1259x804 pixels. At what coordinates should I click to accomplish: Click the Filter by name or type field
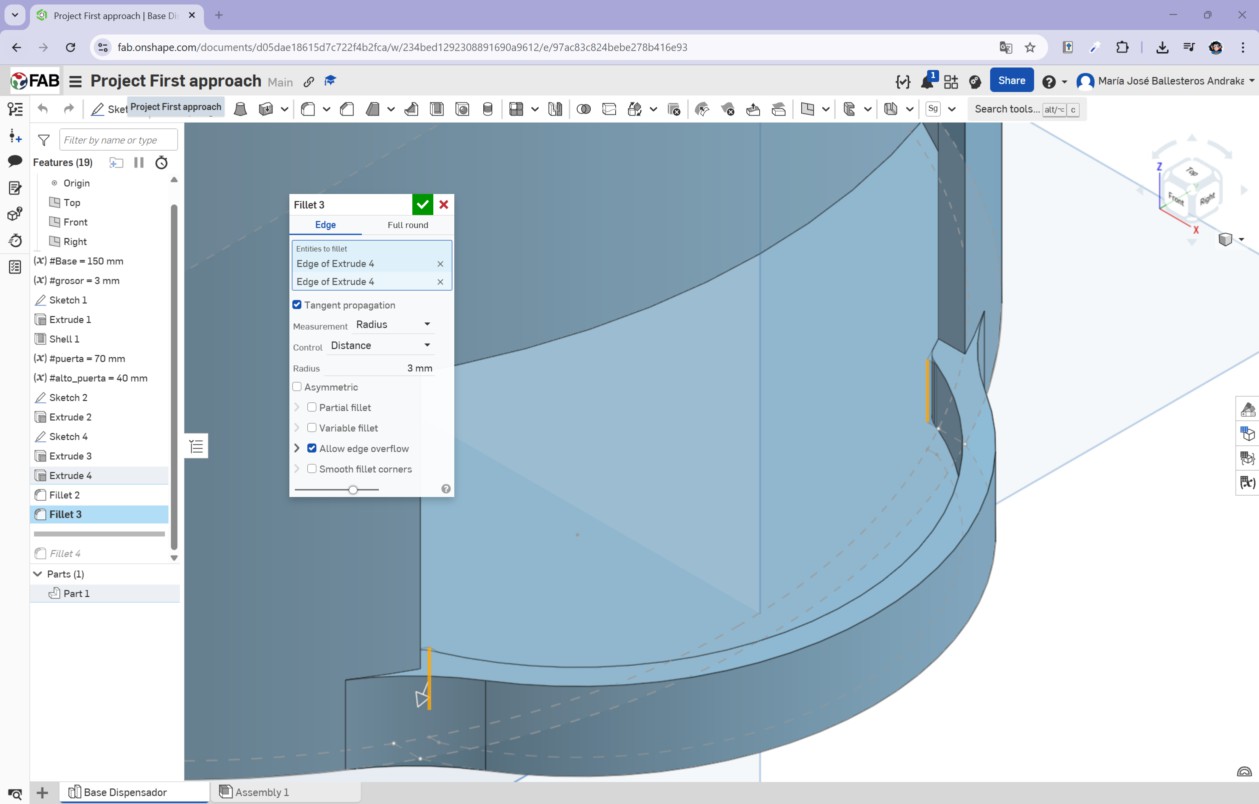118,140
